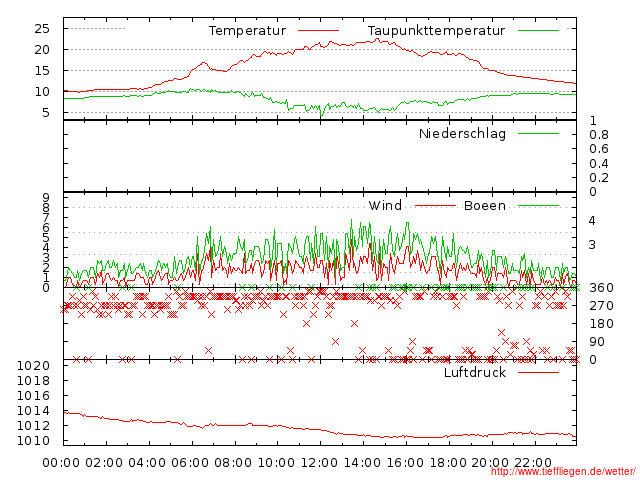Click the 0.6 precipitation axis value
The height and width of the screenshot is (480, 640).
click(x=599, y=149)
